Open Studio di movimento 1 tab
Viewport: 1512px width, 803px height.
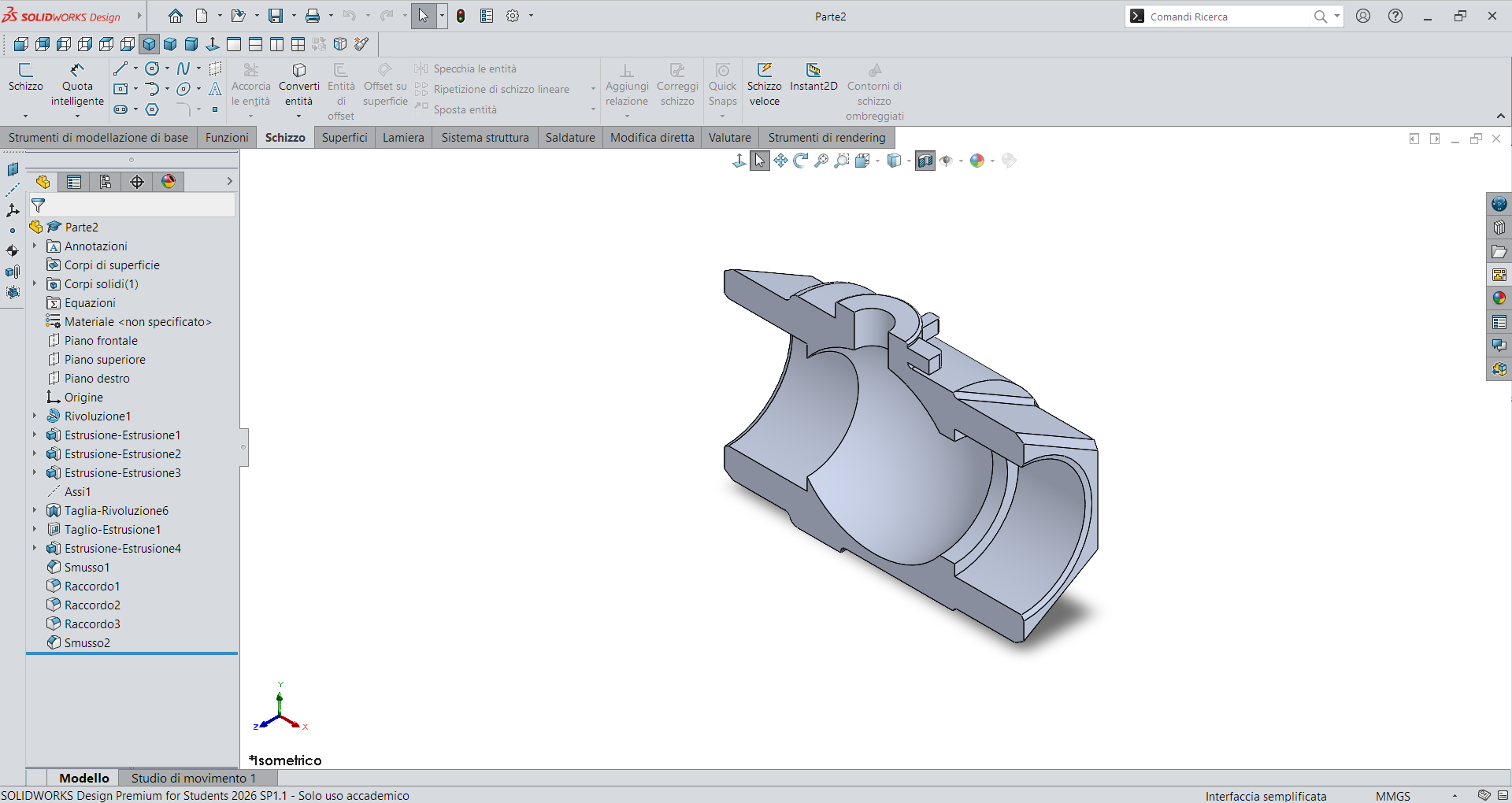[193, 778]
